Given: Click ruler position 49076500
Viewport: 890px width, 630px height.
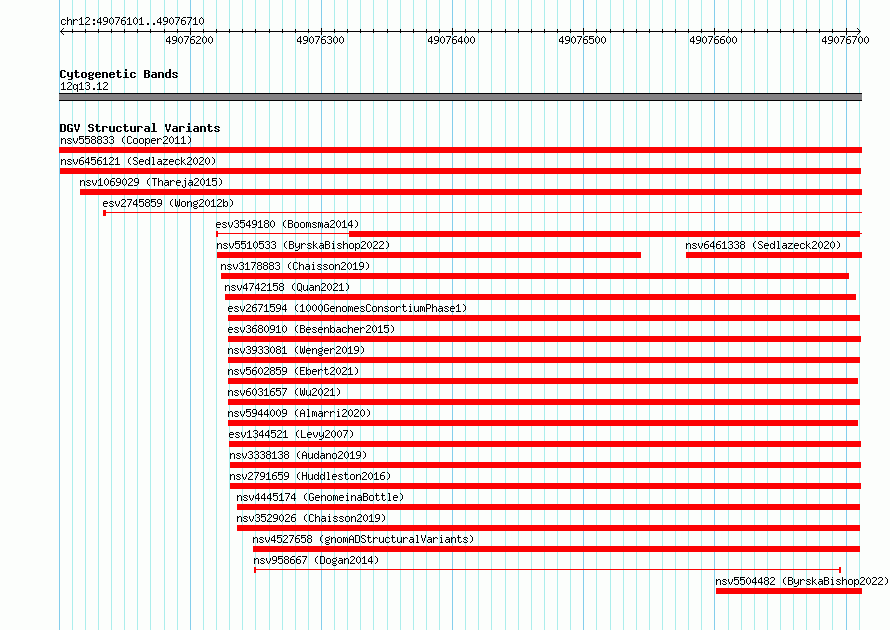Looking at the screenshot, I should (x=583, y=40).
